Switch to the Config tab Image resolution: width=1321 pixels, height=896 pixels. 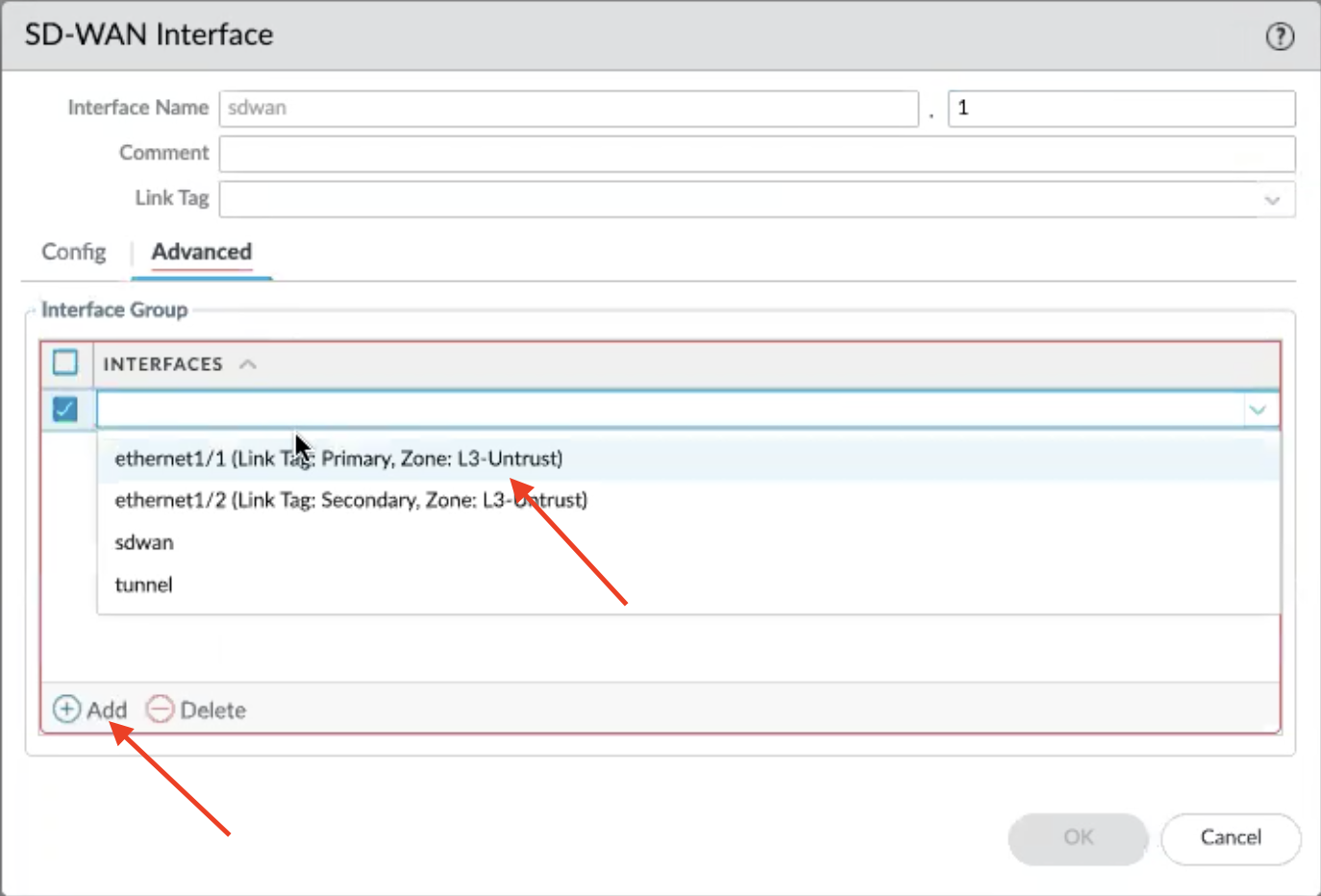[73, 252]
